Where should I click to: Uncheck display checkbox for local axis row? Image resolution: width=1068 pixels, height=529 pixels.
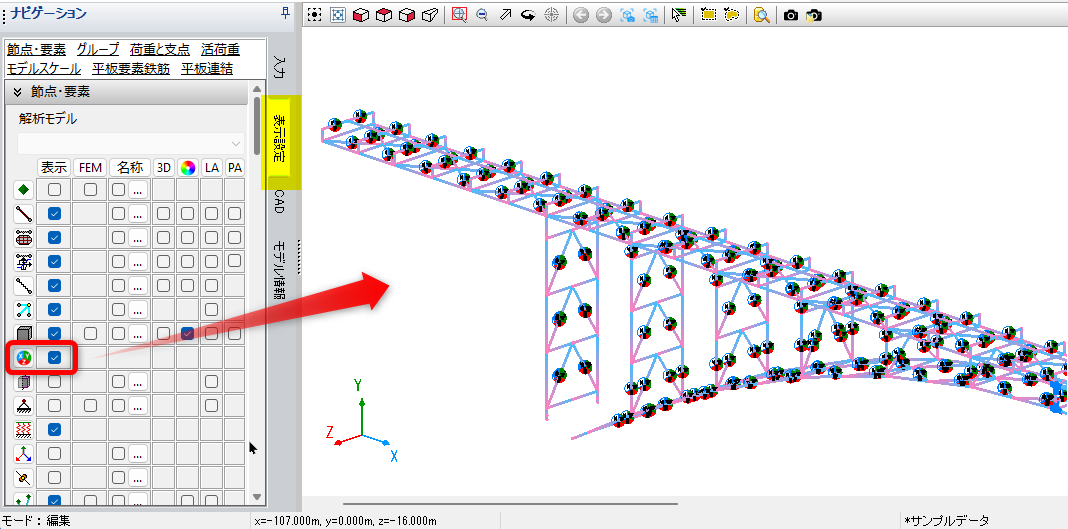pyautogui.click(x=54, y=357)
